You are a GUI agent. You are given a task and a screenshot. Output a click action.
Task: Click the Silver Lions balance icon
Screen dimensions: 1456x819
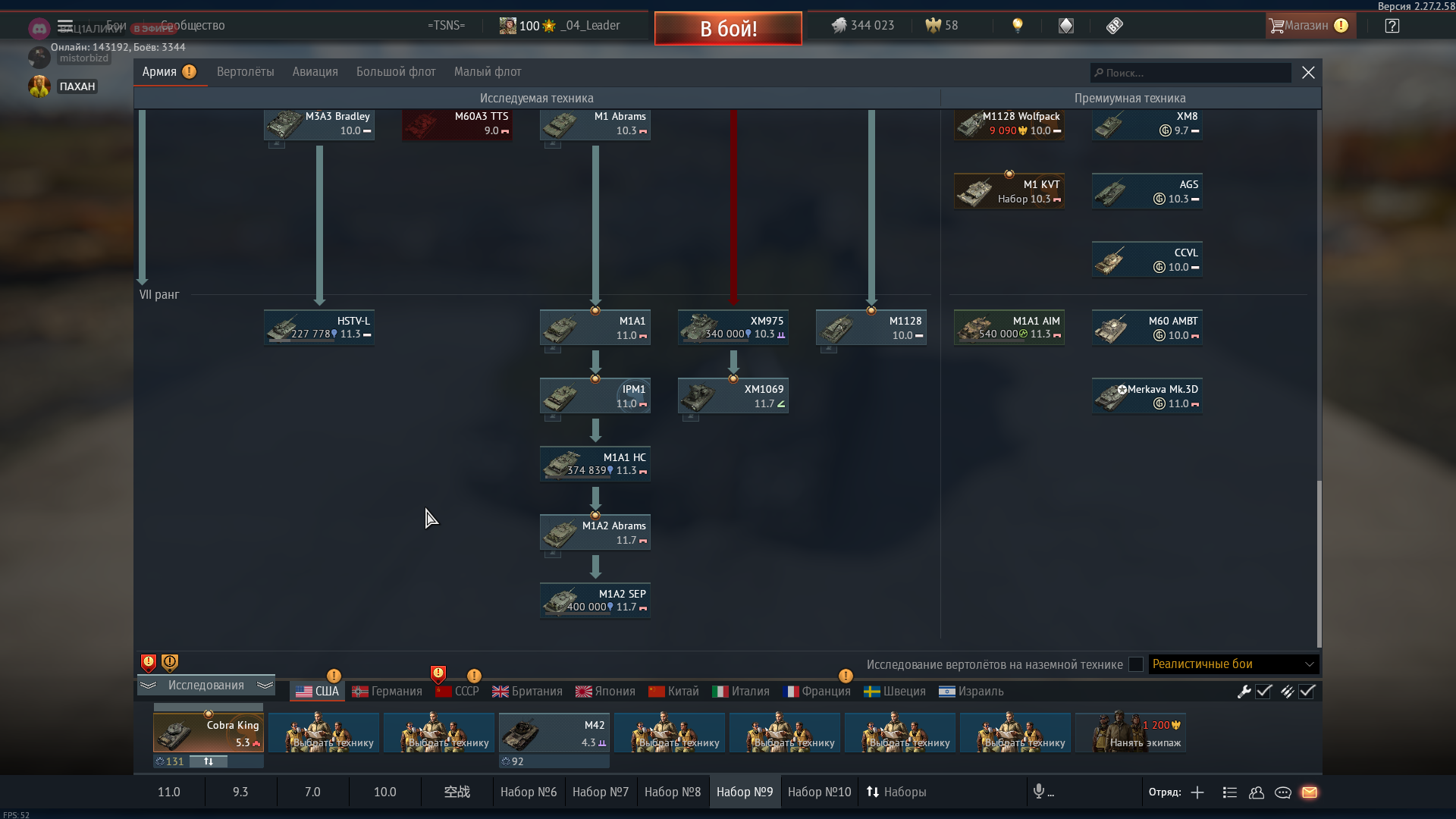coord(839,25)
